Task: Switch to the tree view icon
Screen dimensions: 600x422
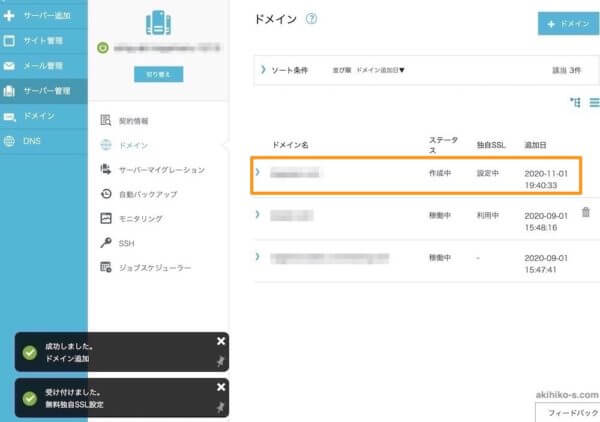Action: pyautogui.click(x=575, y=103)
